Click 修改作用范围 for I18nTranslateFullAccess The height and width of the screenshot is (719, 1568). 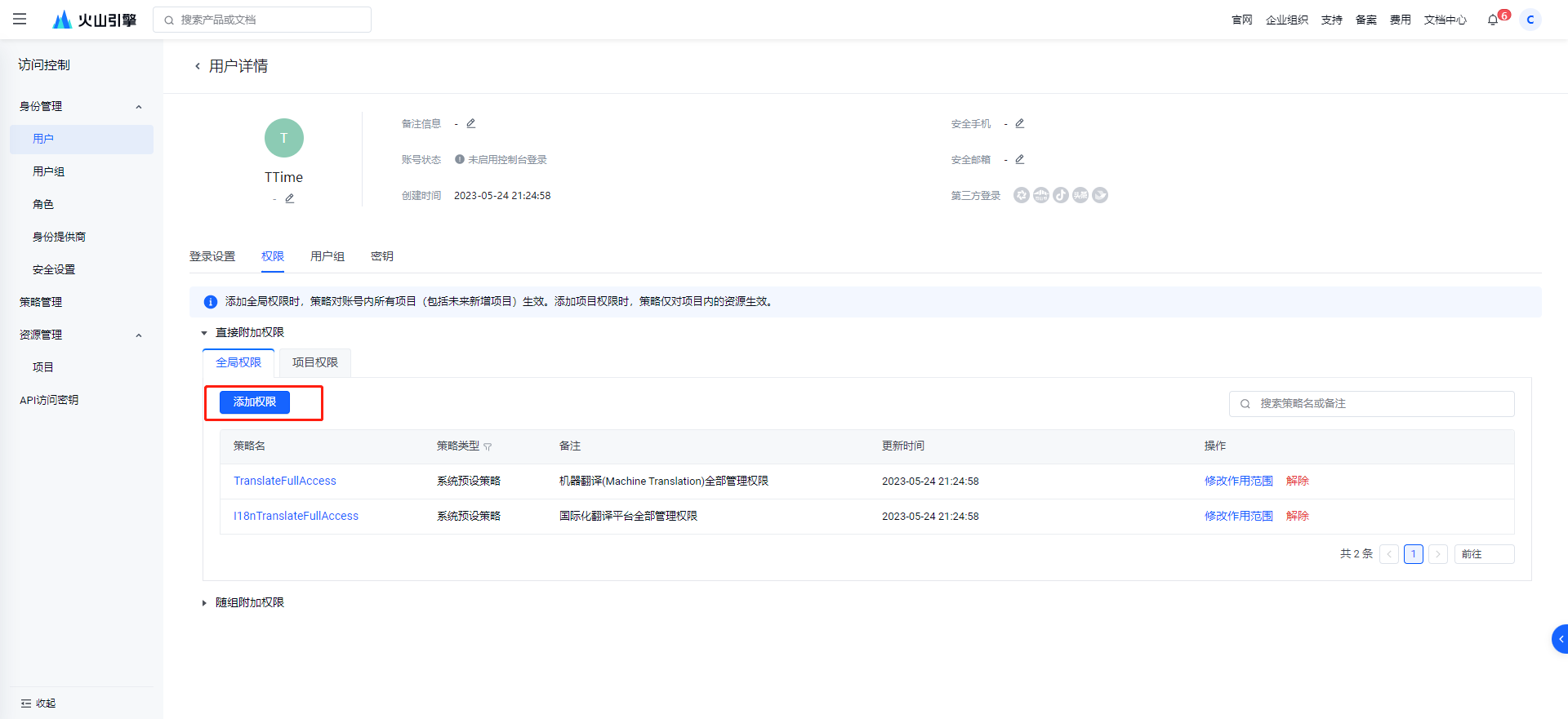click(1239, 516)
